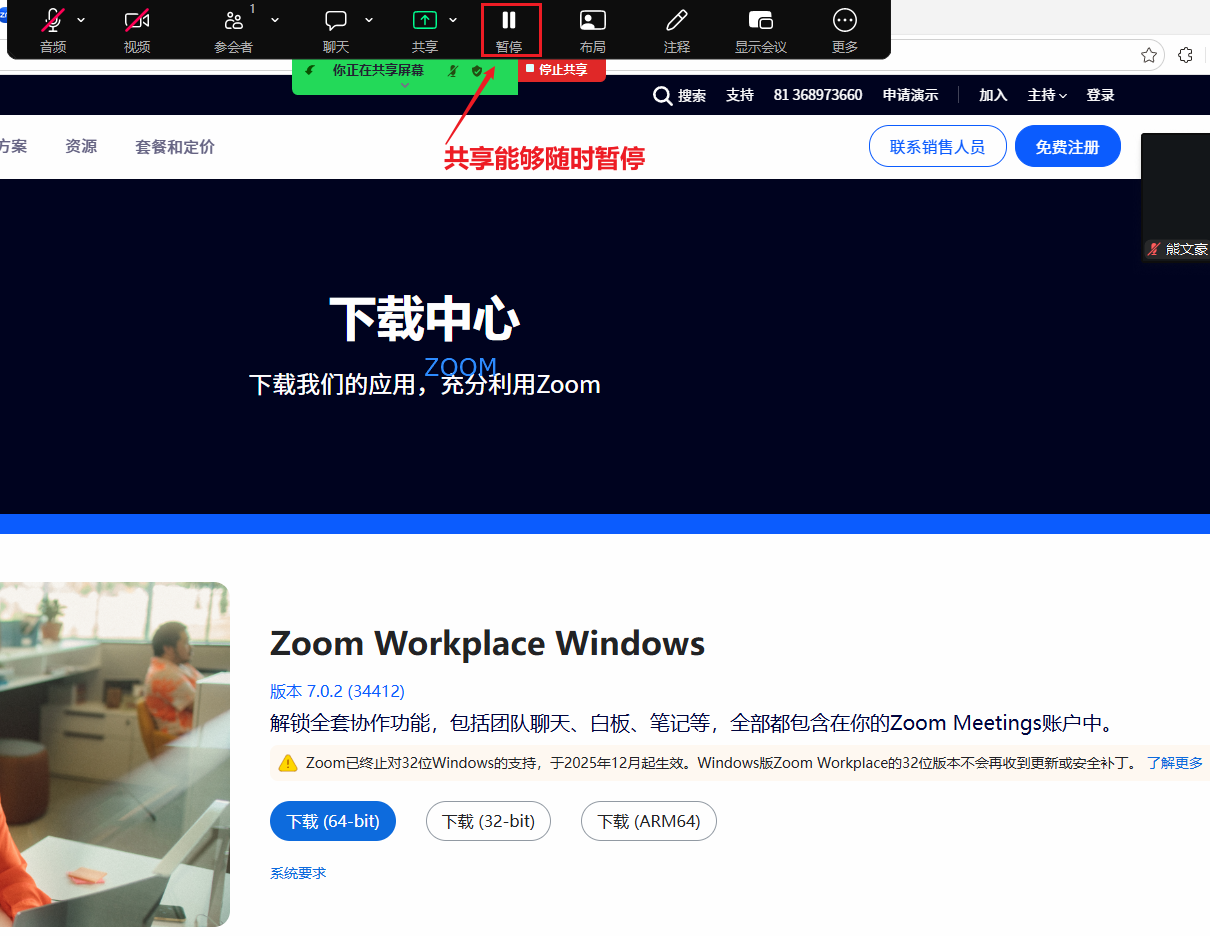Open the 支持 support link
Viewport: 1210px width, 936px height.
[740, 95]
